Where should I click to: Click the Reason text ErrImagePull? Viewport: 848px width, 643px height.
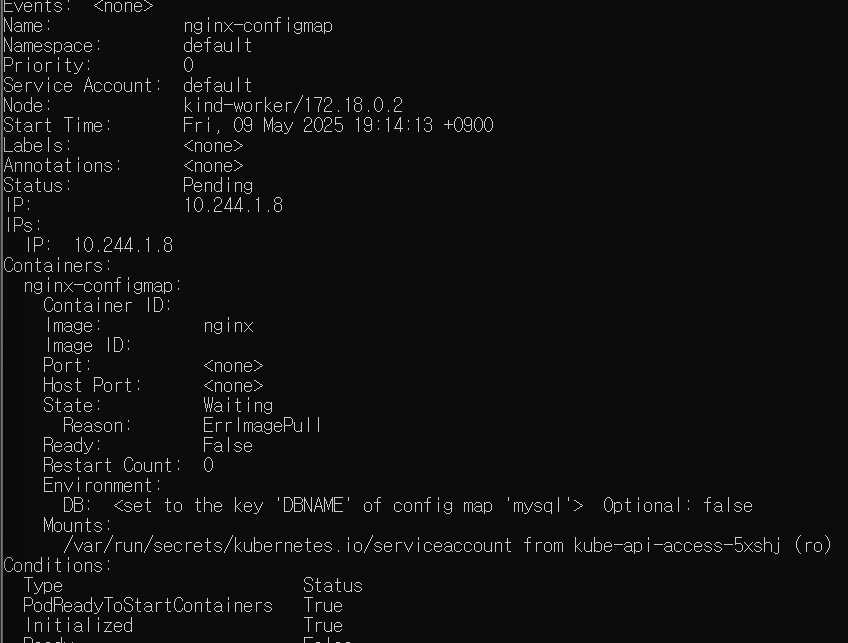click(x=262, y=426)
